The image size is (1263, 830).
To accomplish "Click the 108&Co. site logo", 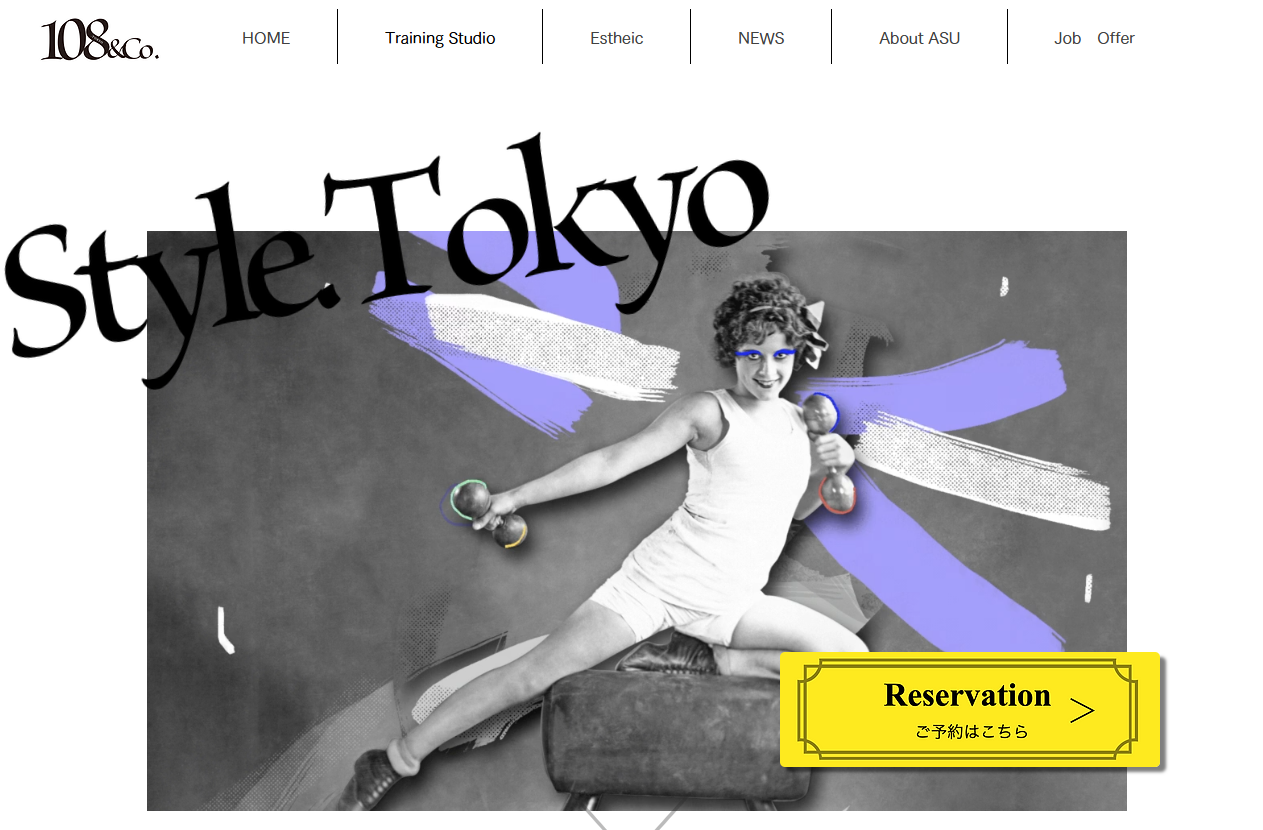I will point(100,40).
